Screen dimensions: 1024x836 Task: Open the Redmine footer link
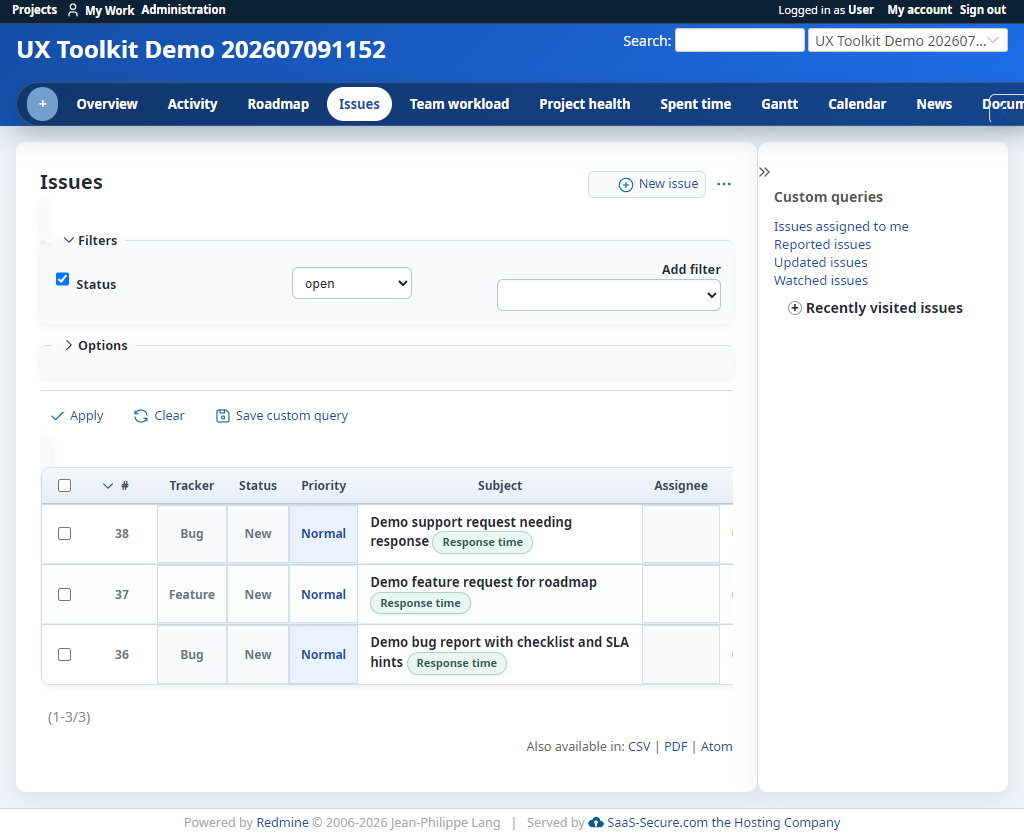282,822
